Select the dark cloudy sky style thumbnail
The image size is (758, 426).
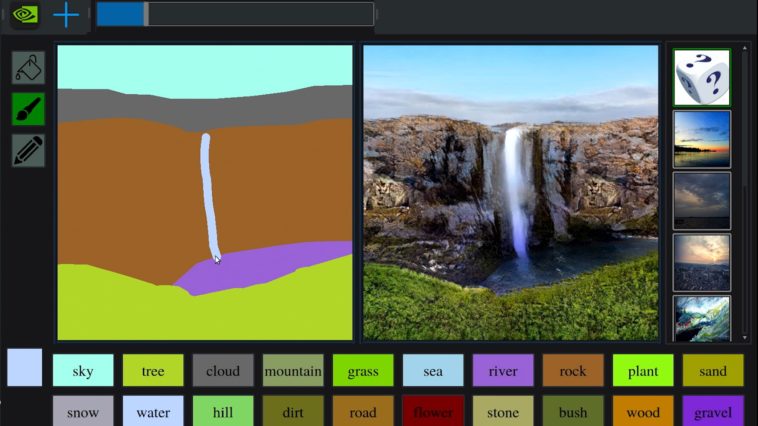[702, 201]
